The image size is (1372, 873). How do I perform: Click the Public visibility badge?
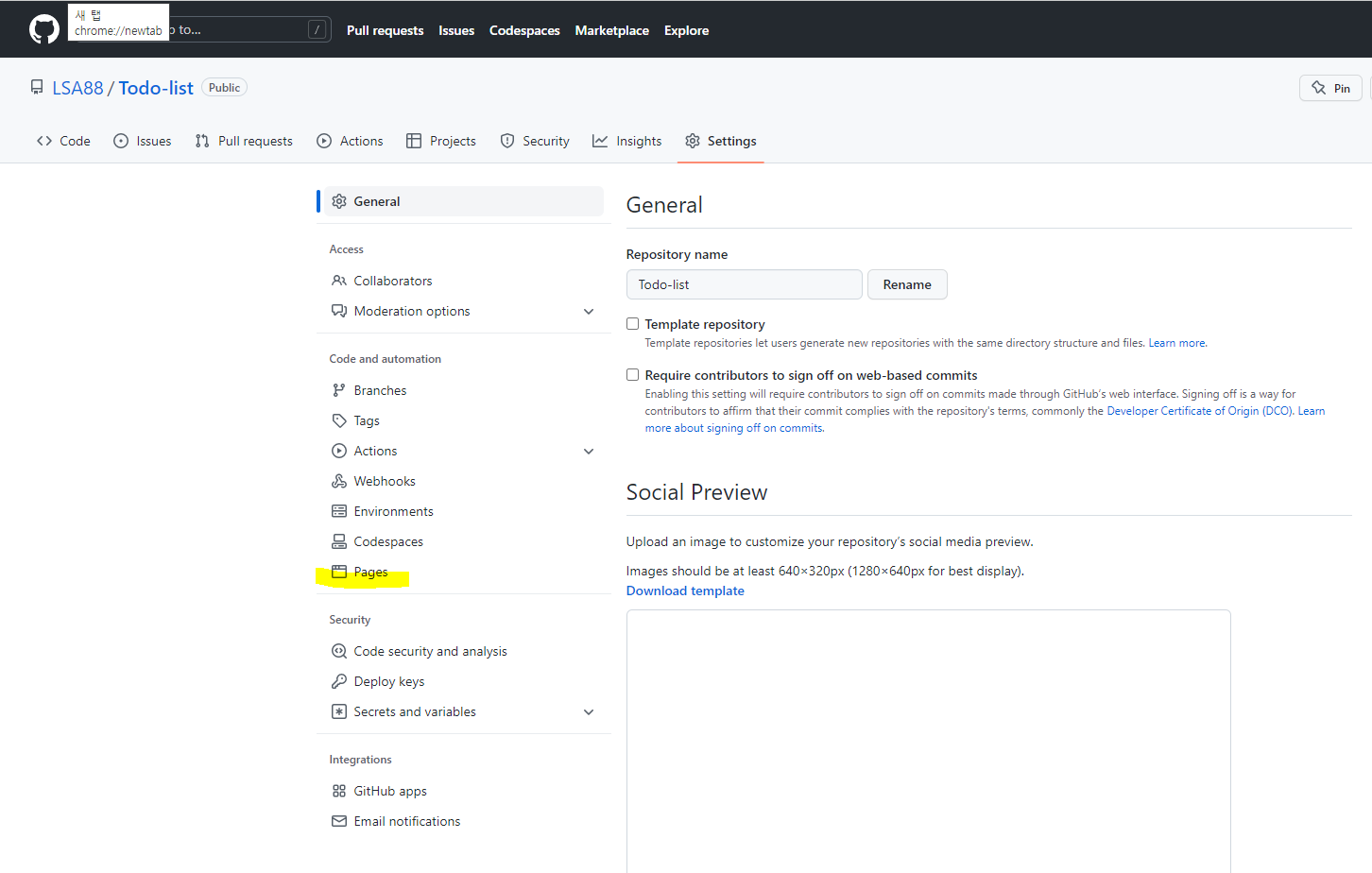[224, 87]
